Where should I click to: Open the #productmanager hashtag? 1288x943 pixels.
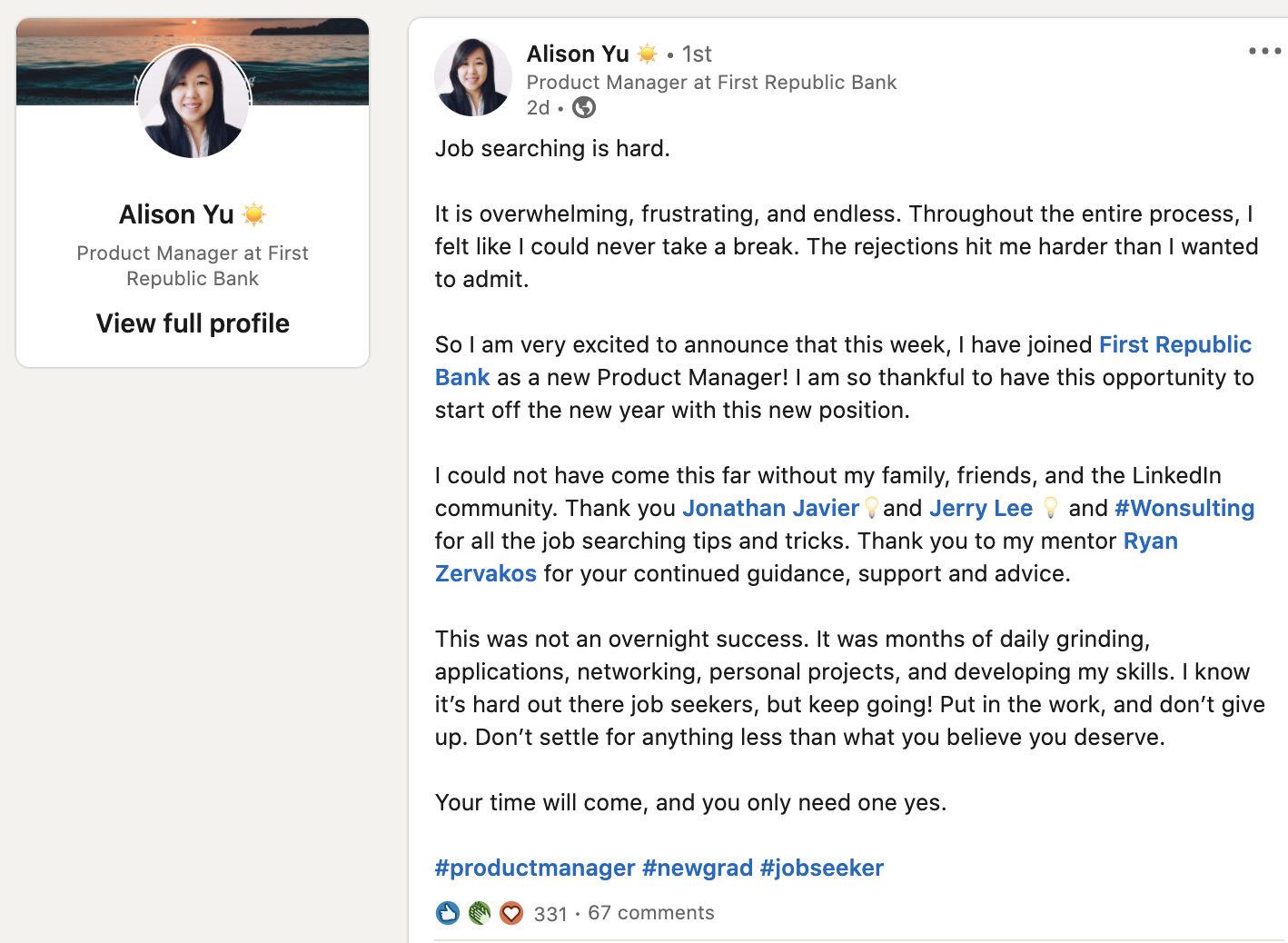[535, 868]
